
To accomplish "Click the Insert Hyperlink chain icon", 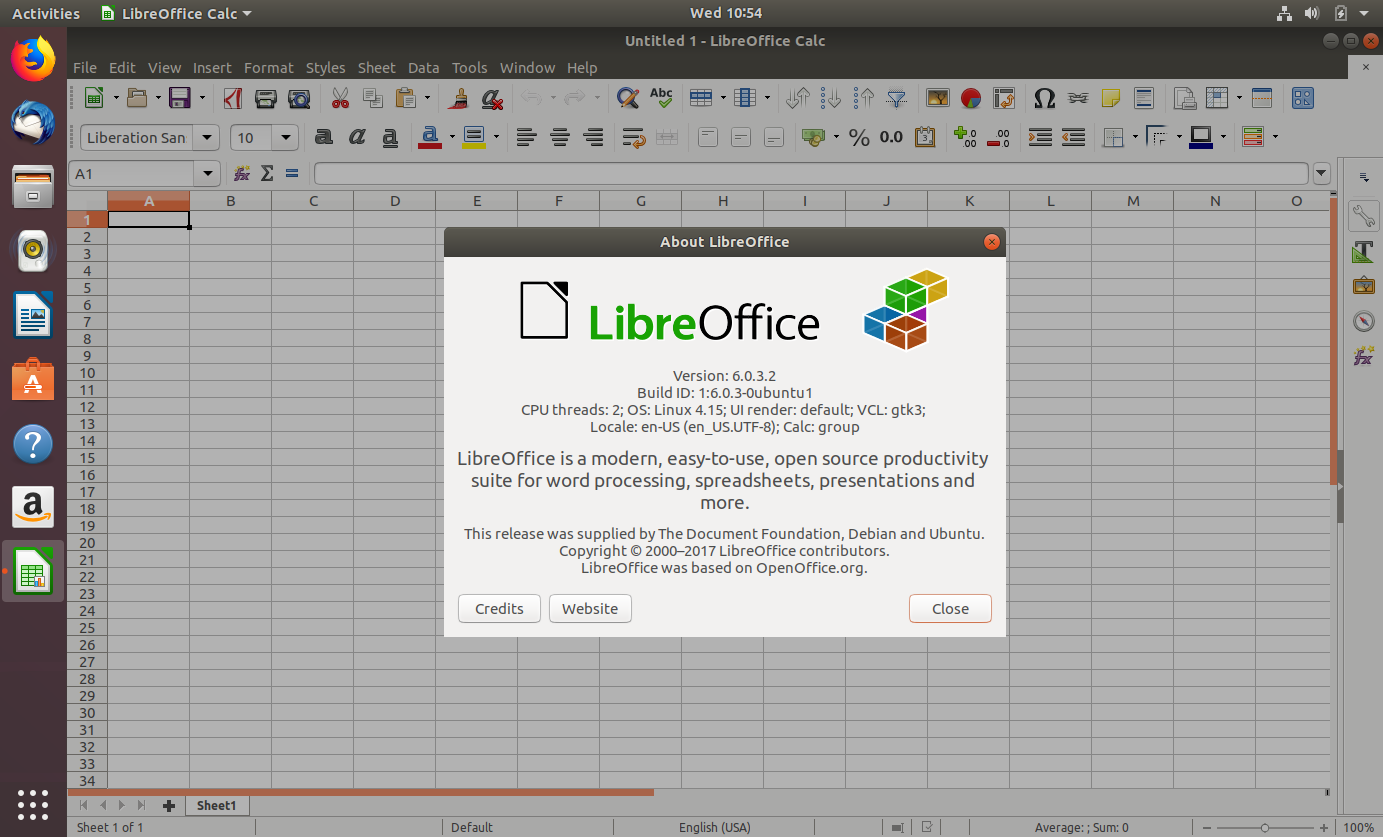I will 1077,98.
